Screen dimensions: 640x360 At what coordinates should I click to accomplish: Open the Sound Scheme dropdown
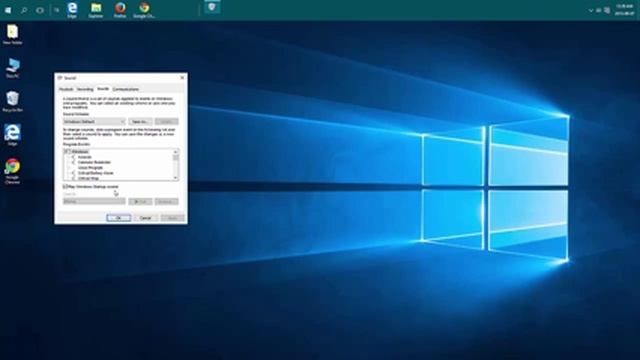(x=94, y=122)
